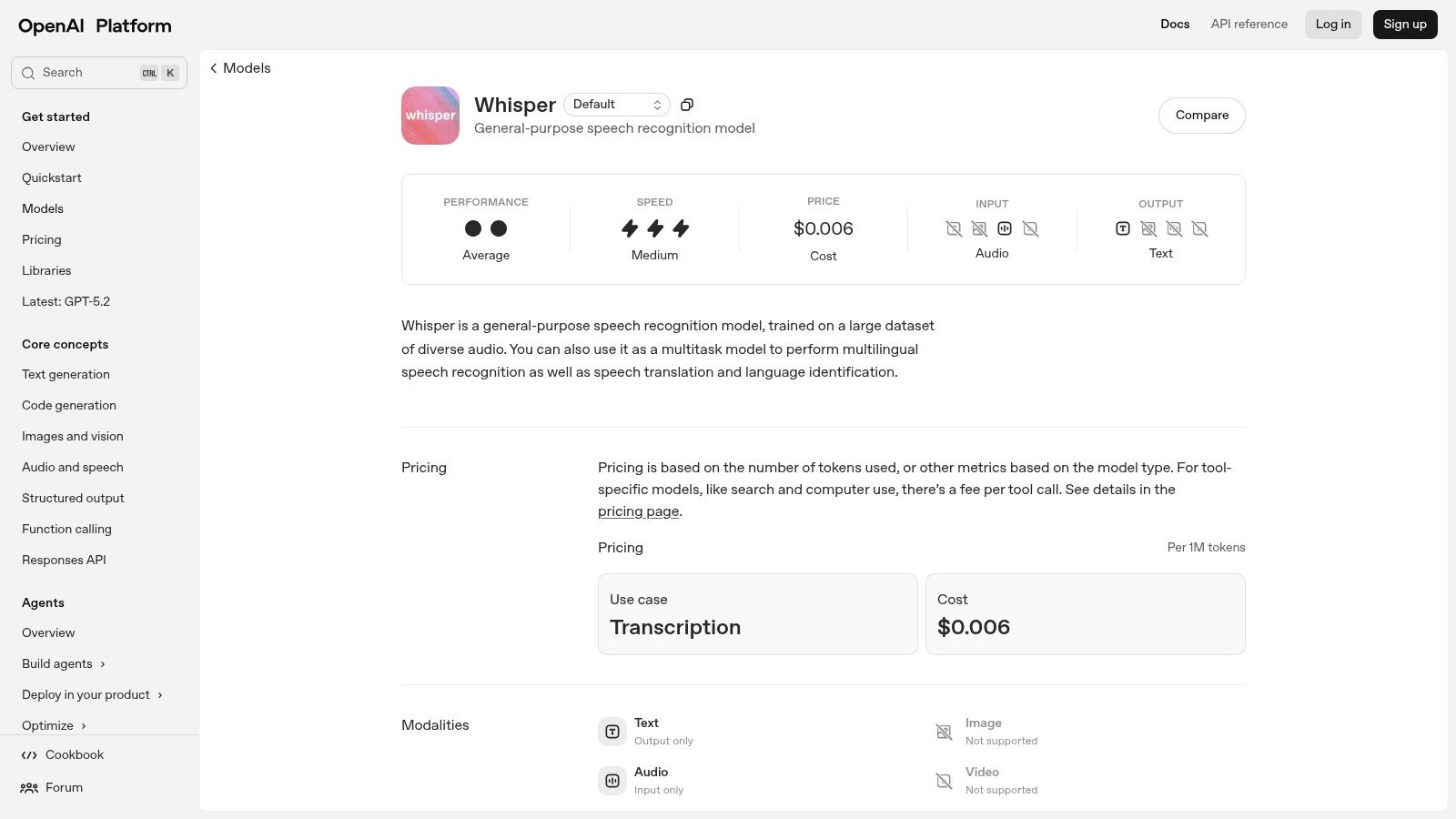Click the Text modality icon under Modalities
Screen dimensions: 1456x819
[x=612, y=731]
